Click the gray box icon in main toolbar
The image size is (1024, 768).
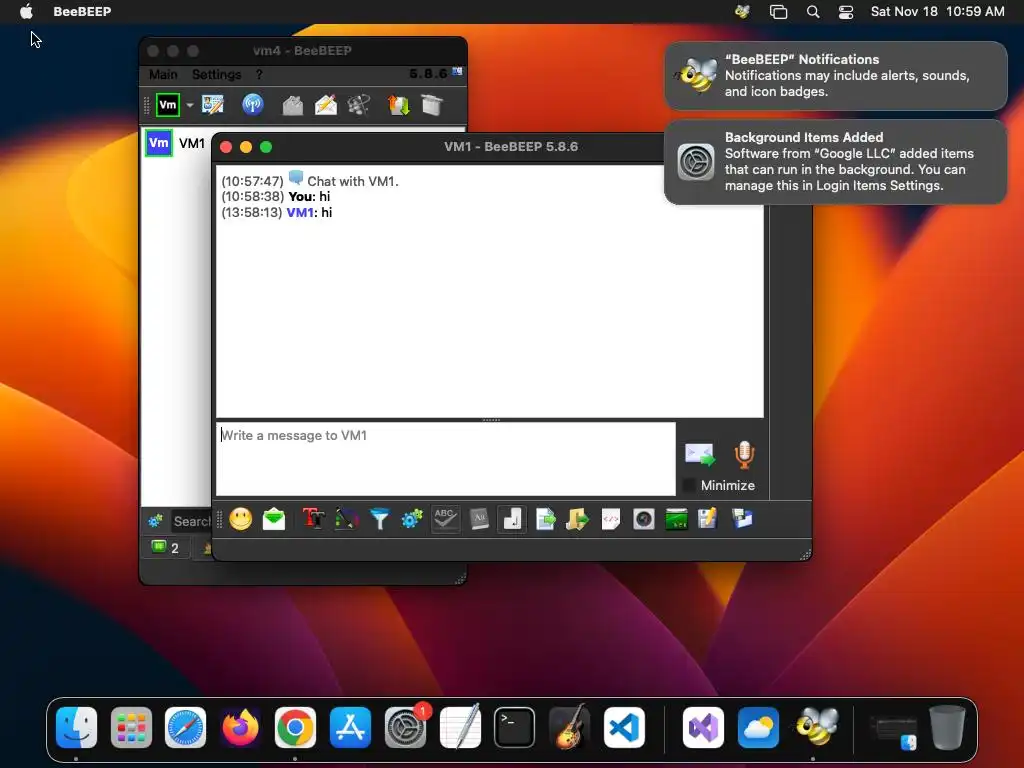[x=432, y=105]
